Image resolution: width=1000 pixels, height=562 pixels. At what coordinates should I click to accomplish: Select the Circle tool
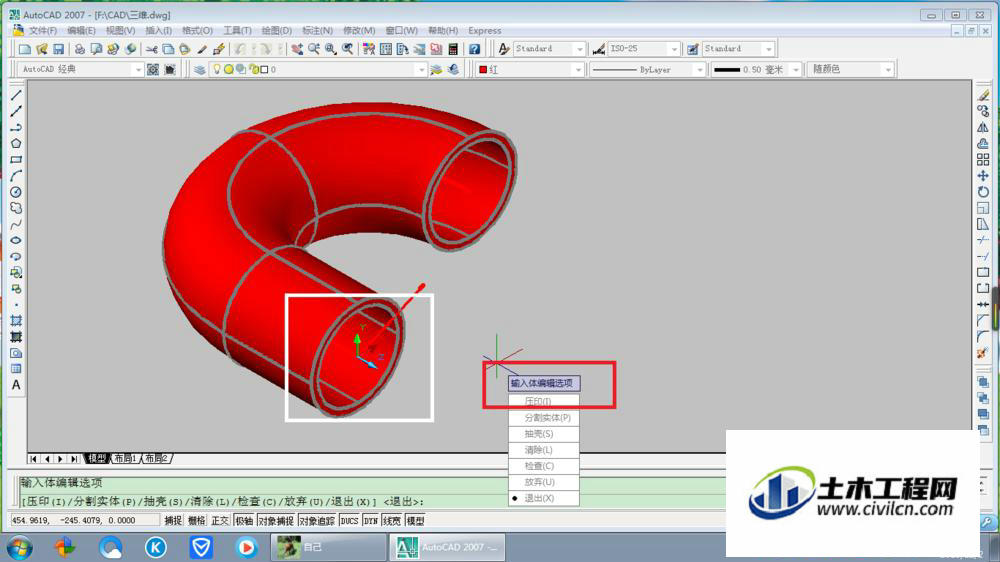16,192
